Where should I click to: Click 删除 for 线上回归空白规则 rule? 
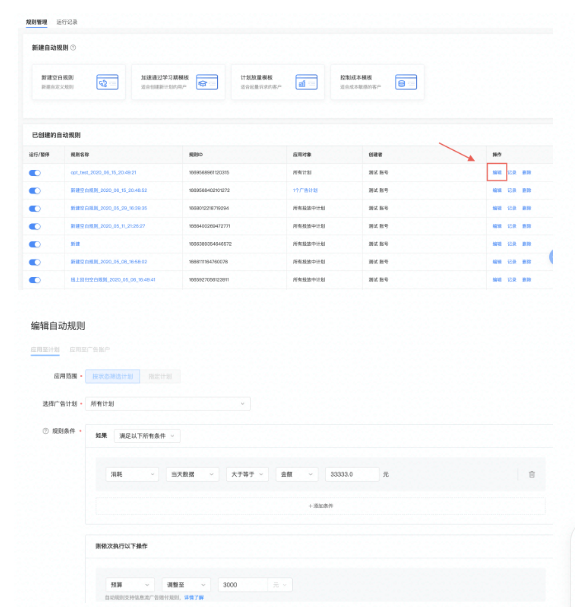tap(527, 280)
